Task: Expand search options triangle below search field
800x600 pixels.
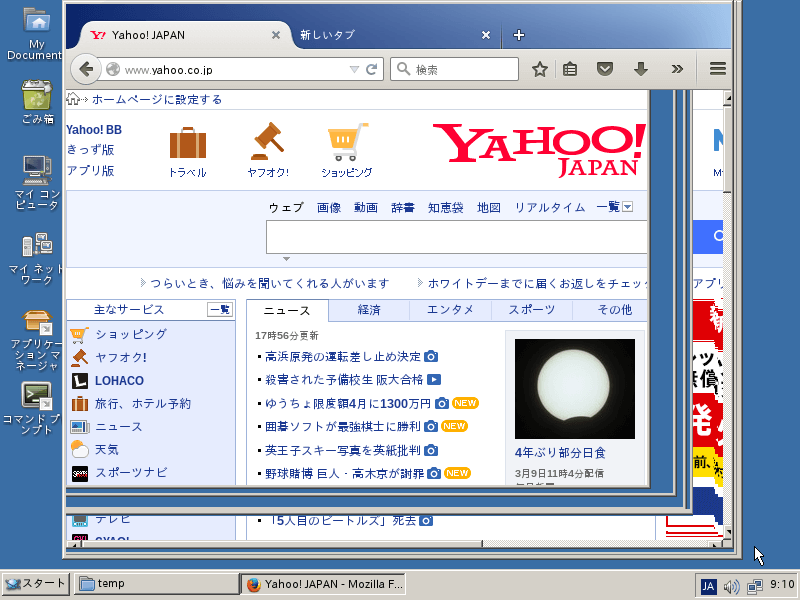Action: (286, 259)
